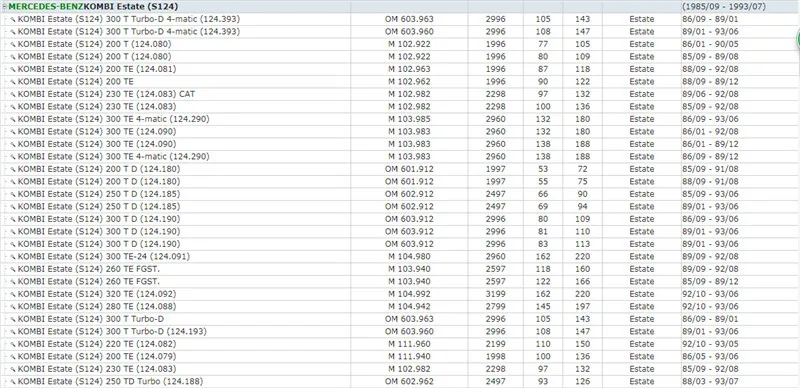Click engine code M 104.942
The height and width of the screenshot is (388, 800).
point(409,306)
